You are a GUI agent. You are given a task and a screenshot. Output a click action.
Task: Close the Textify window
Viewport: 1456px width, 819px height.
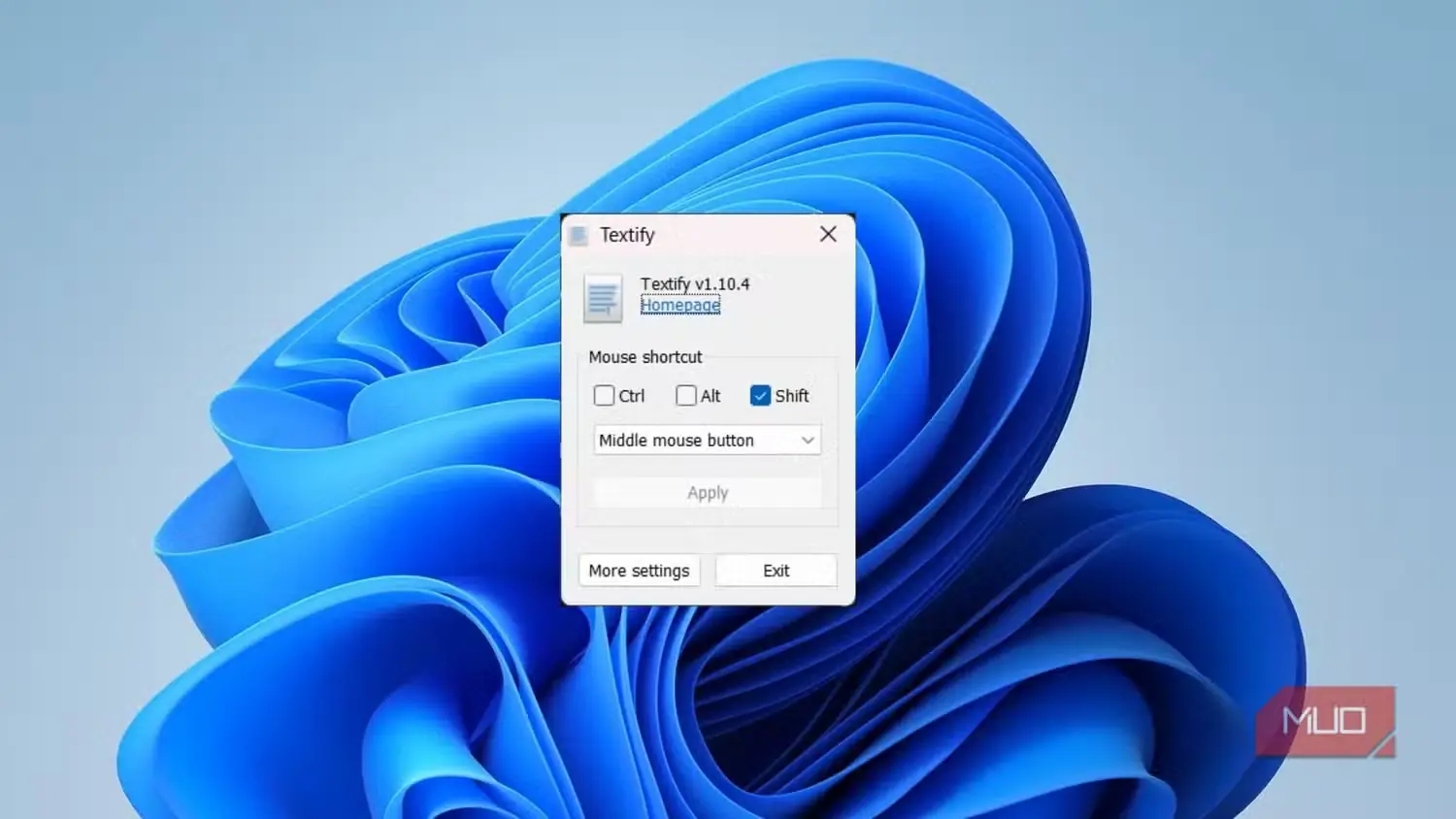tap(828, 235)
